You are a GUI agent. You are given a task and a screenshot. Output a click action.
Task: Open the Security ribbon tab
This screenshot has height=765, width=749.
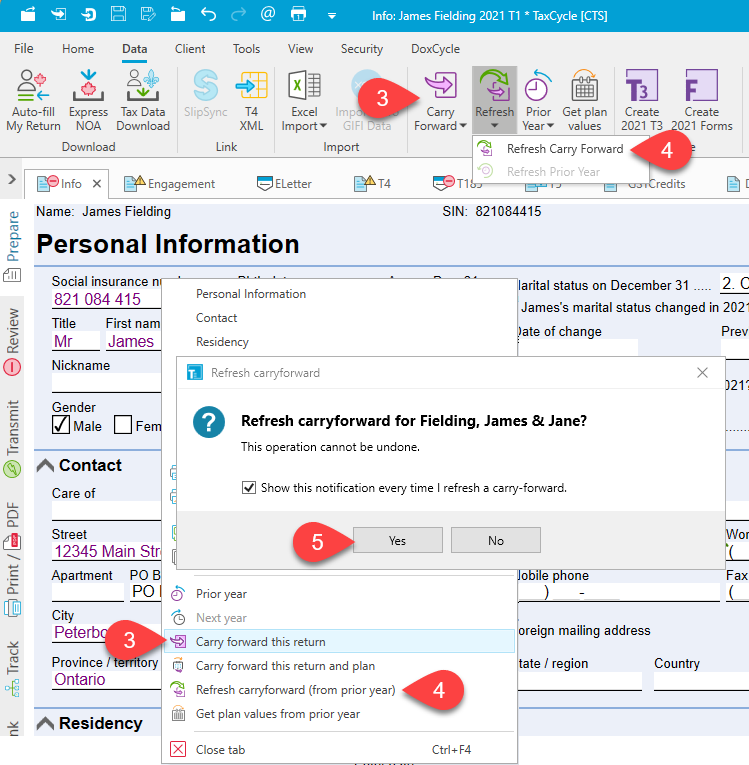362,49
